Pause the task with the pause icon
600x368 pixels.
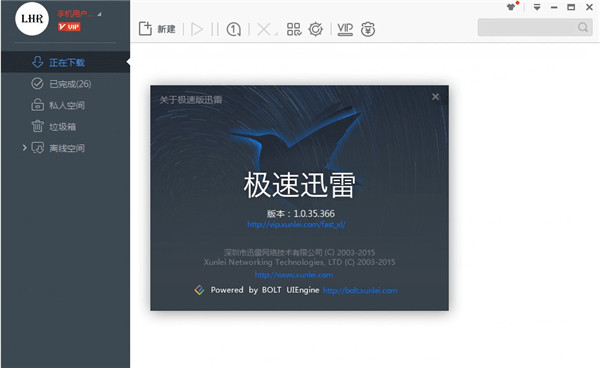(215, 29)
